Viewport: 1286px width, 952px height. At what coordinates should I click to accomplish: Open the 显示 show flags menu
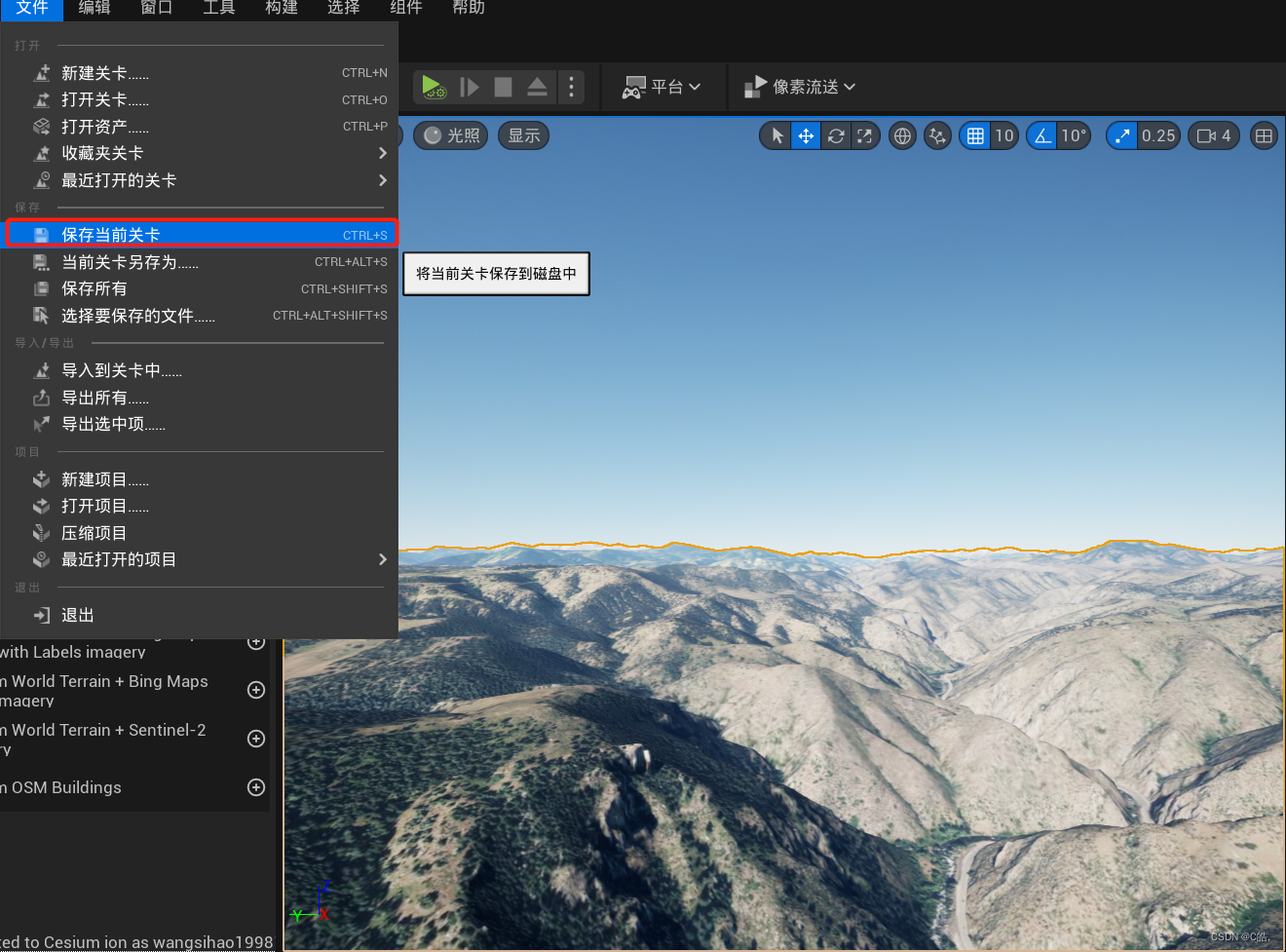(x=524, y=135)
